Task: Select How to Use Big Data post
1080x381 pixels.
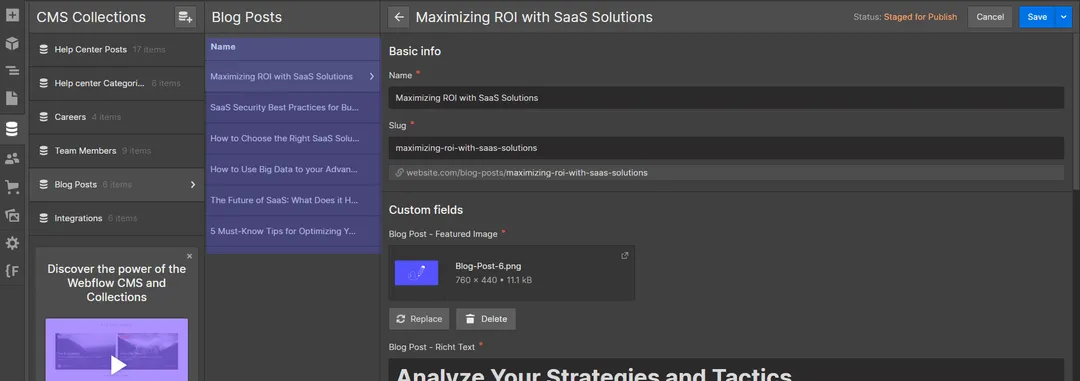Action: click(x=293, y=169)
